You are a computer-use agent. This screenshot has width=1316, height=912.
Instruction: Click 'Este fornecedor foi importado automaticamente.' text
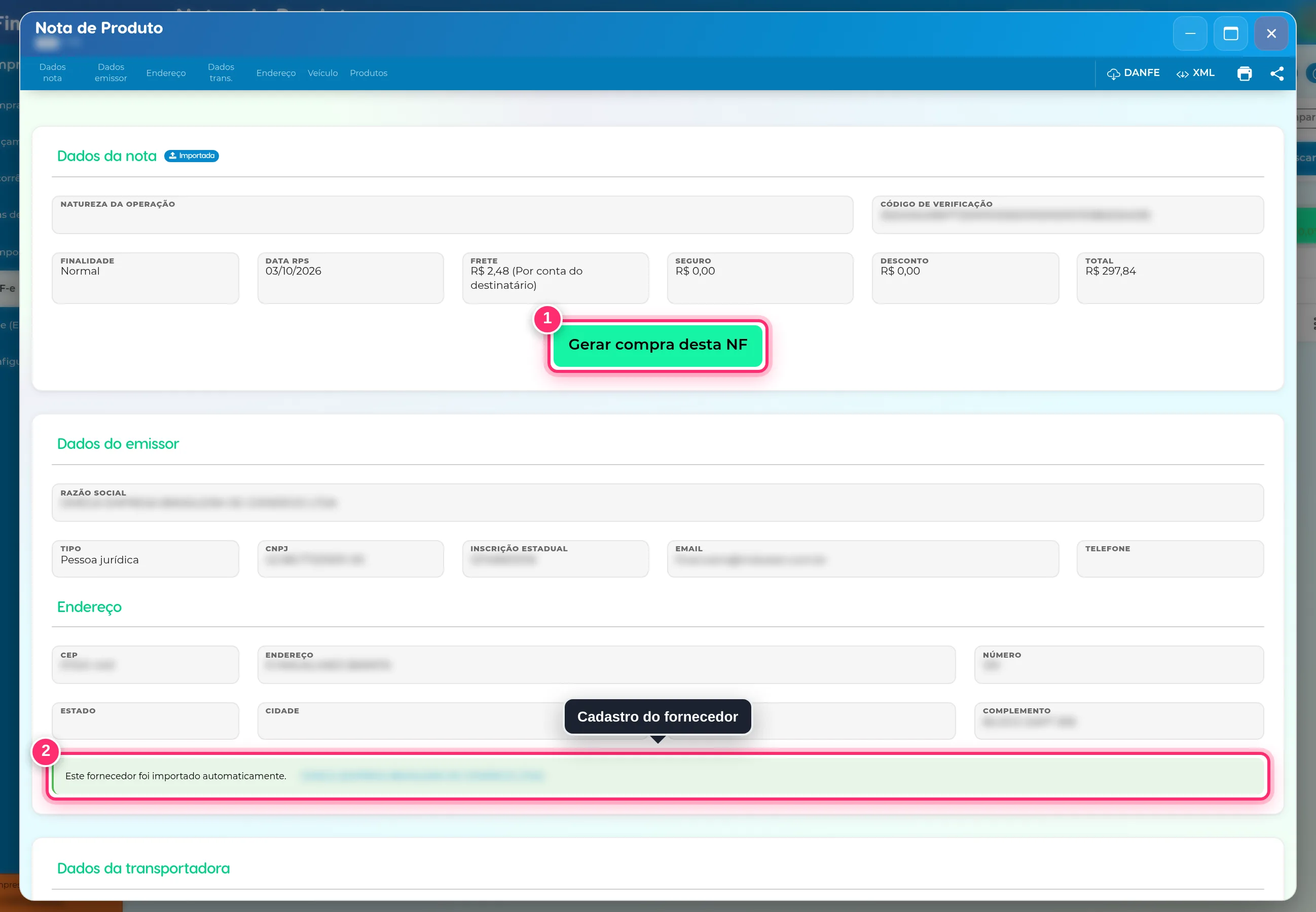coord(175,776)
